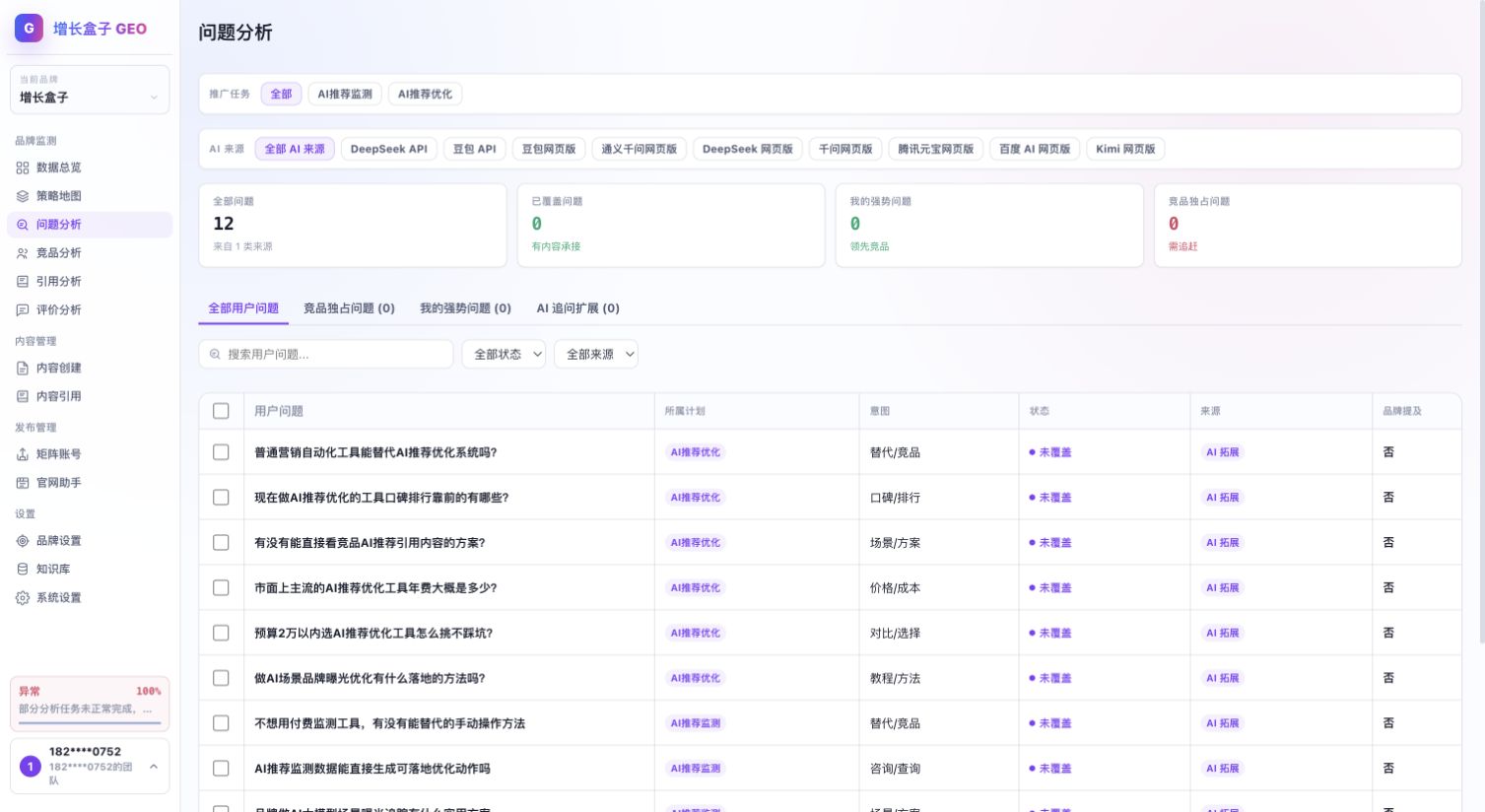
Task: Filter AI source by 腾讯元宝网页版
Action: tap(935, 149)
